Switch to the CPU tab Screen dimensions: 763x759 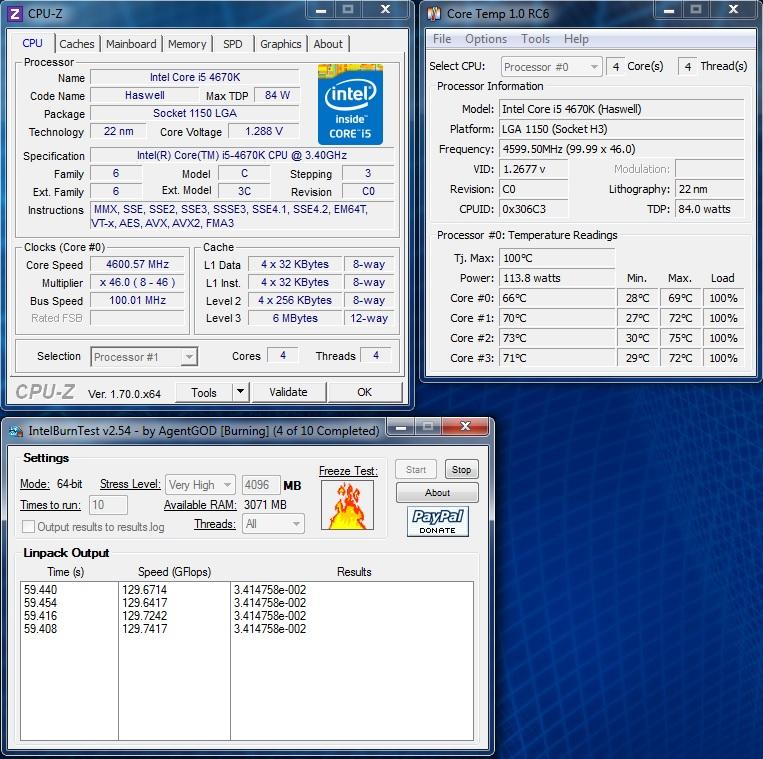pyautogui.click(x=33, y=43)
